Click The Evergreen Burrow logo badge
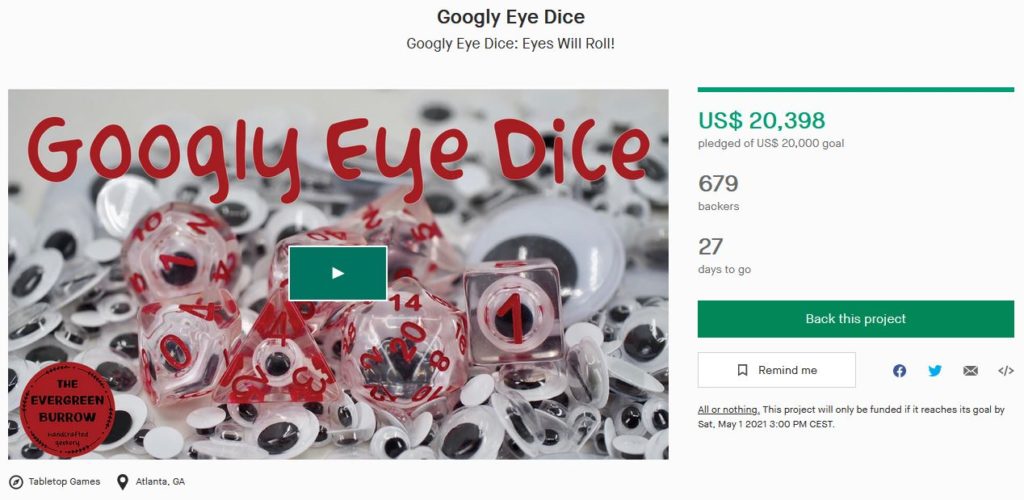Viewport: 1024px width, 500px height. 67,409
